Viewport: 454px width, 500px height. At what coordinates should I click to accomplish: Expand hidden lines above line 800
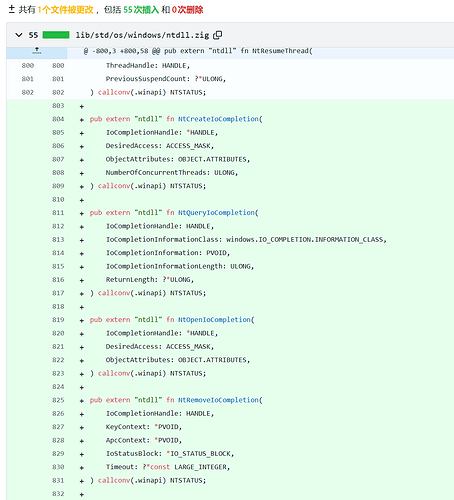[37, 51]
